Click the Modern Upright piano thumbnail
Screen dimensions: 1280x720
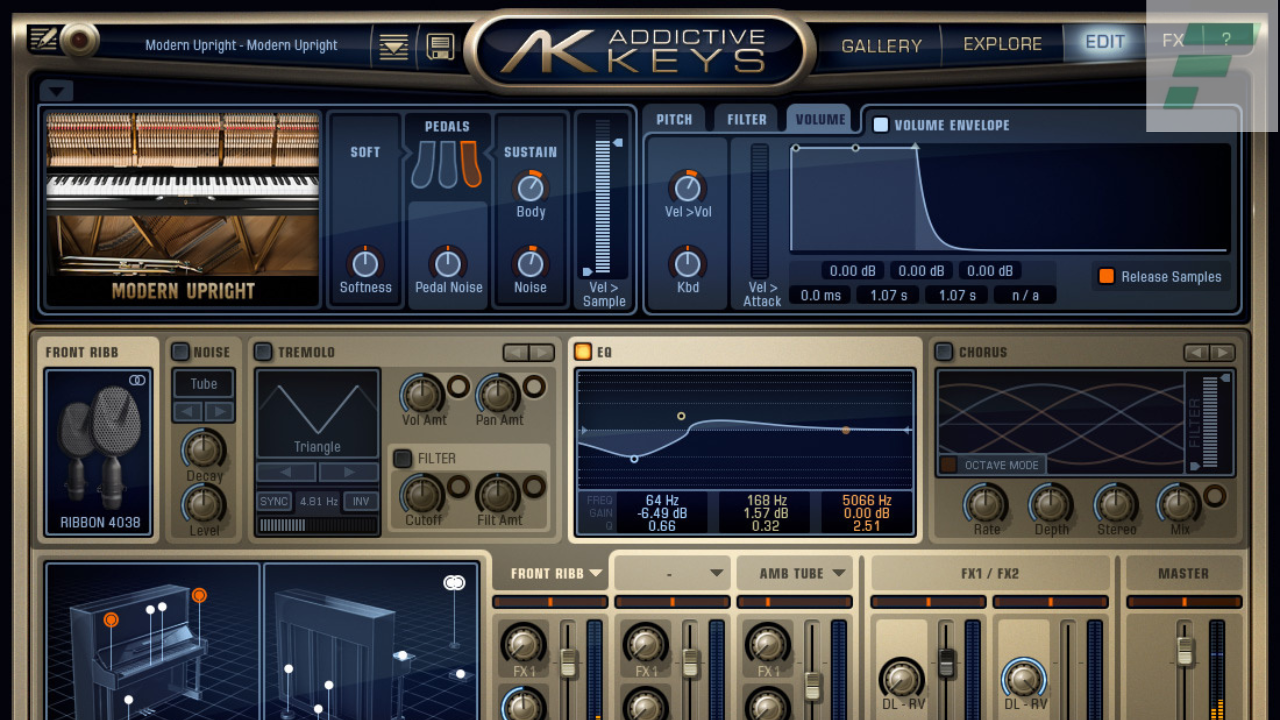(182, 209)
